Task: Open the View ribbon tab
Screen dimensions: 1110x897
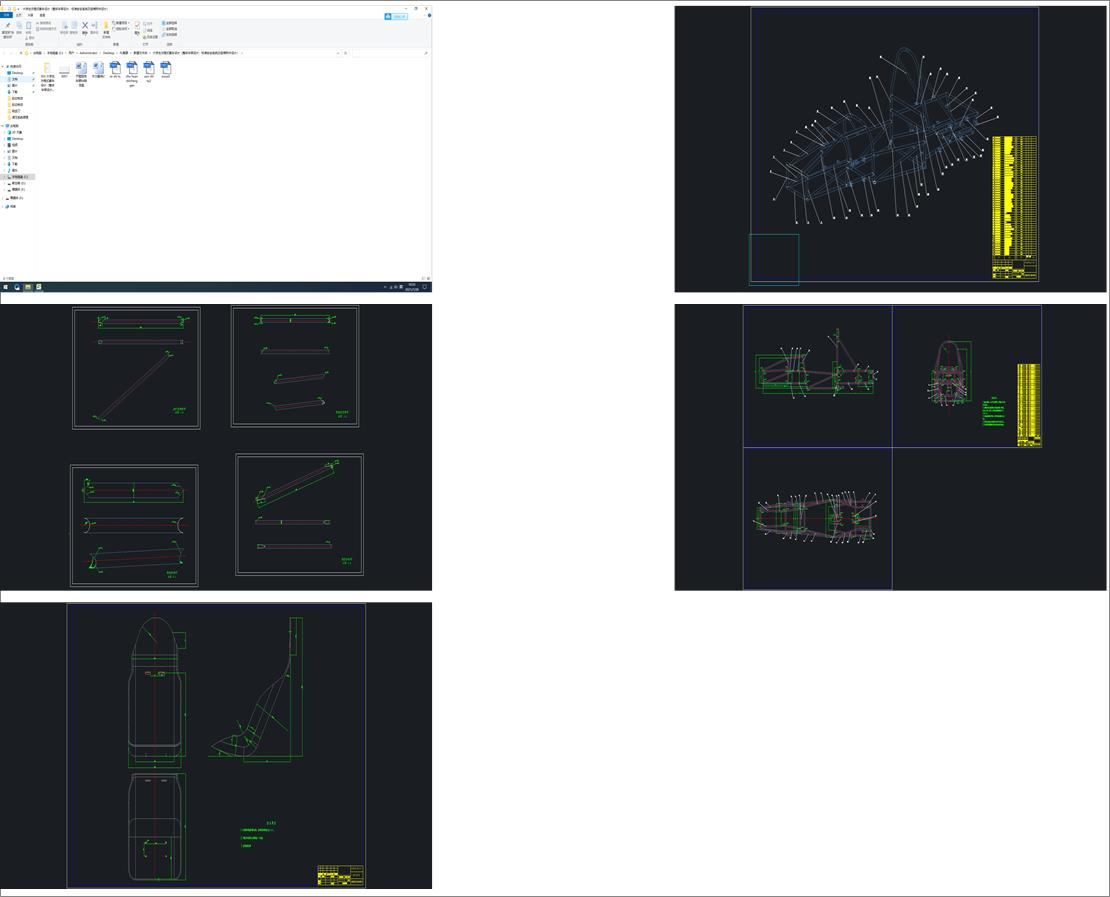Action: click(x=42, y=15)
